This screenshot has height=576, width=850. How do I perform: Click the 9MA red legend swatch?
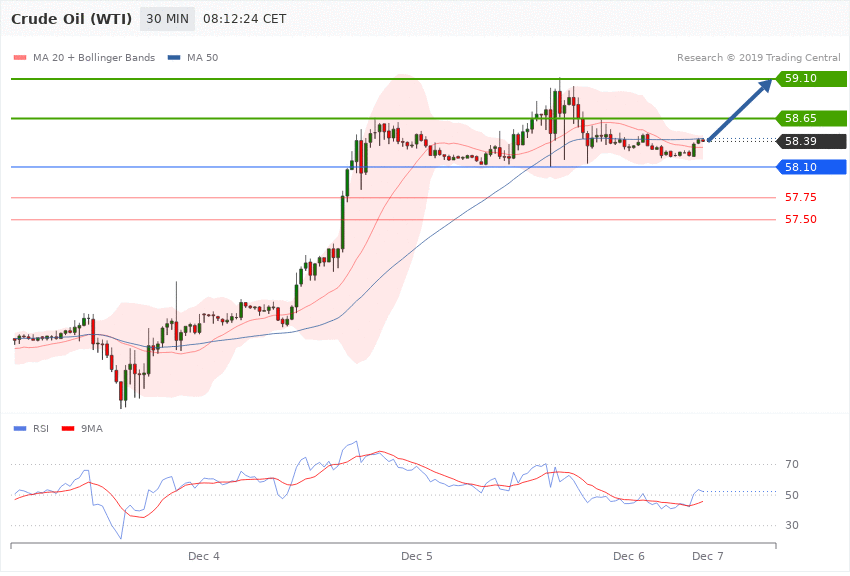click(68, 429)
